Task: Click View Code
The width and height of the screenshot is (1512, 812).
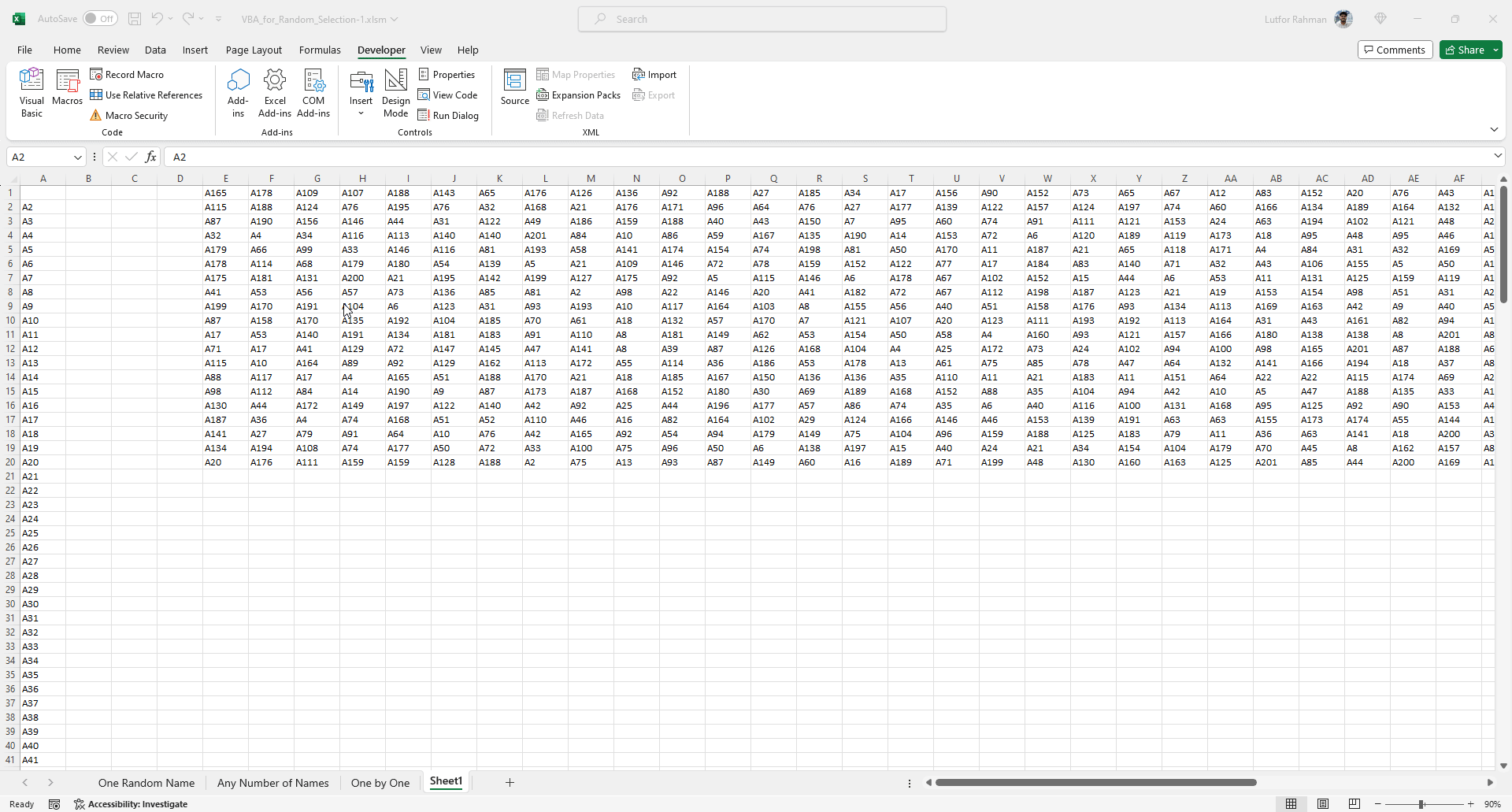Action: (447, 95)
